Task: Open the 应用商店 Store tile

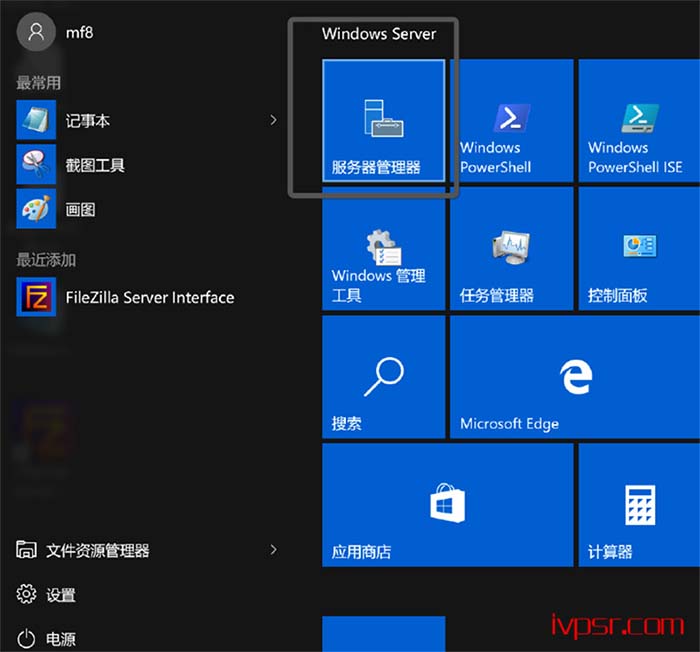Action: 448,505
